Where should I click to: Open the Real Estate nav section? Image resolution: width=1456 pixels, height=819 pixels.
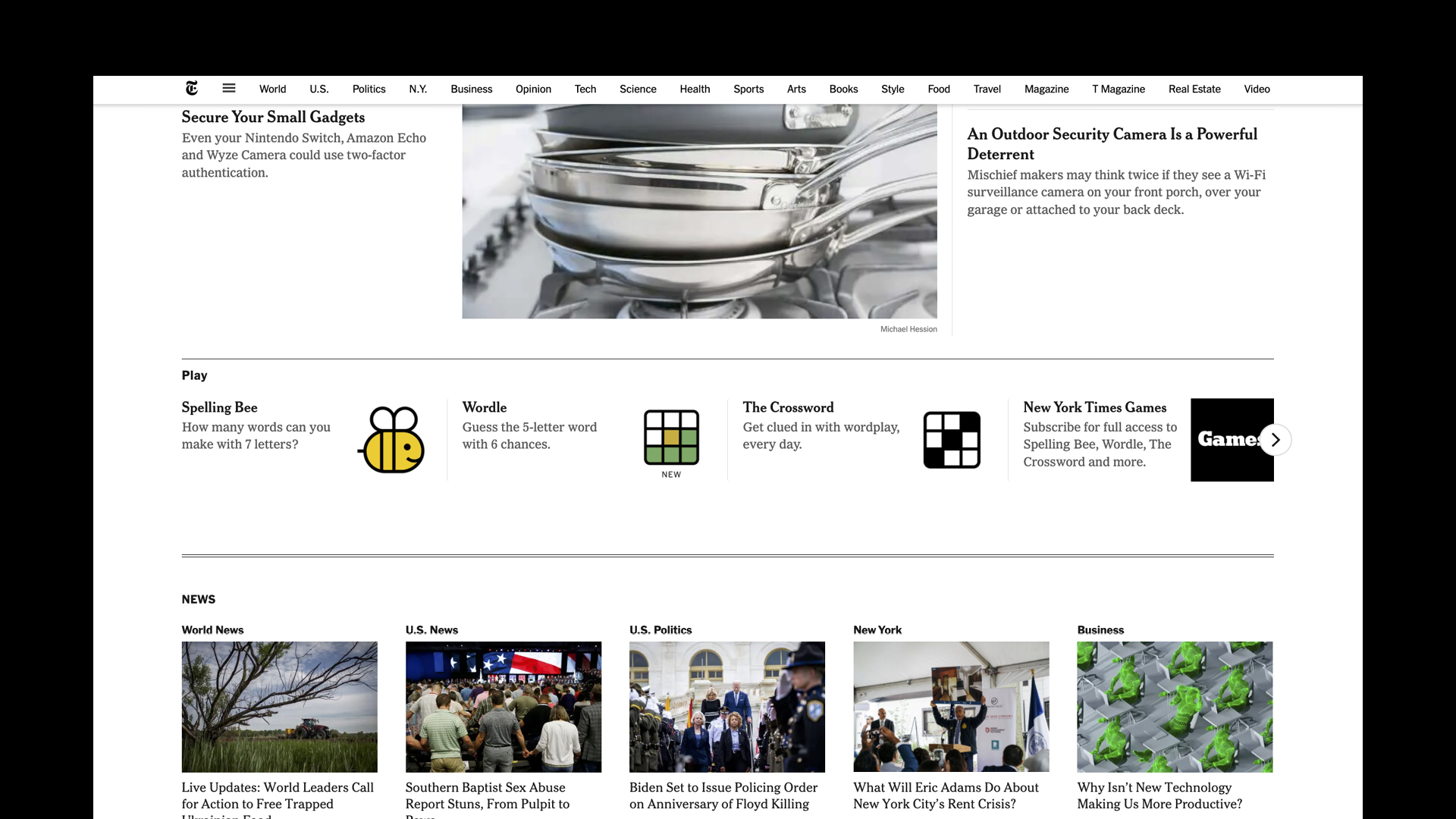(x=1194, y=89)
